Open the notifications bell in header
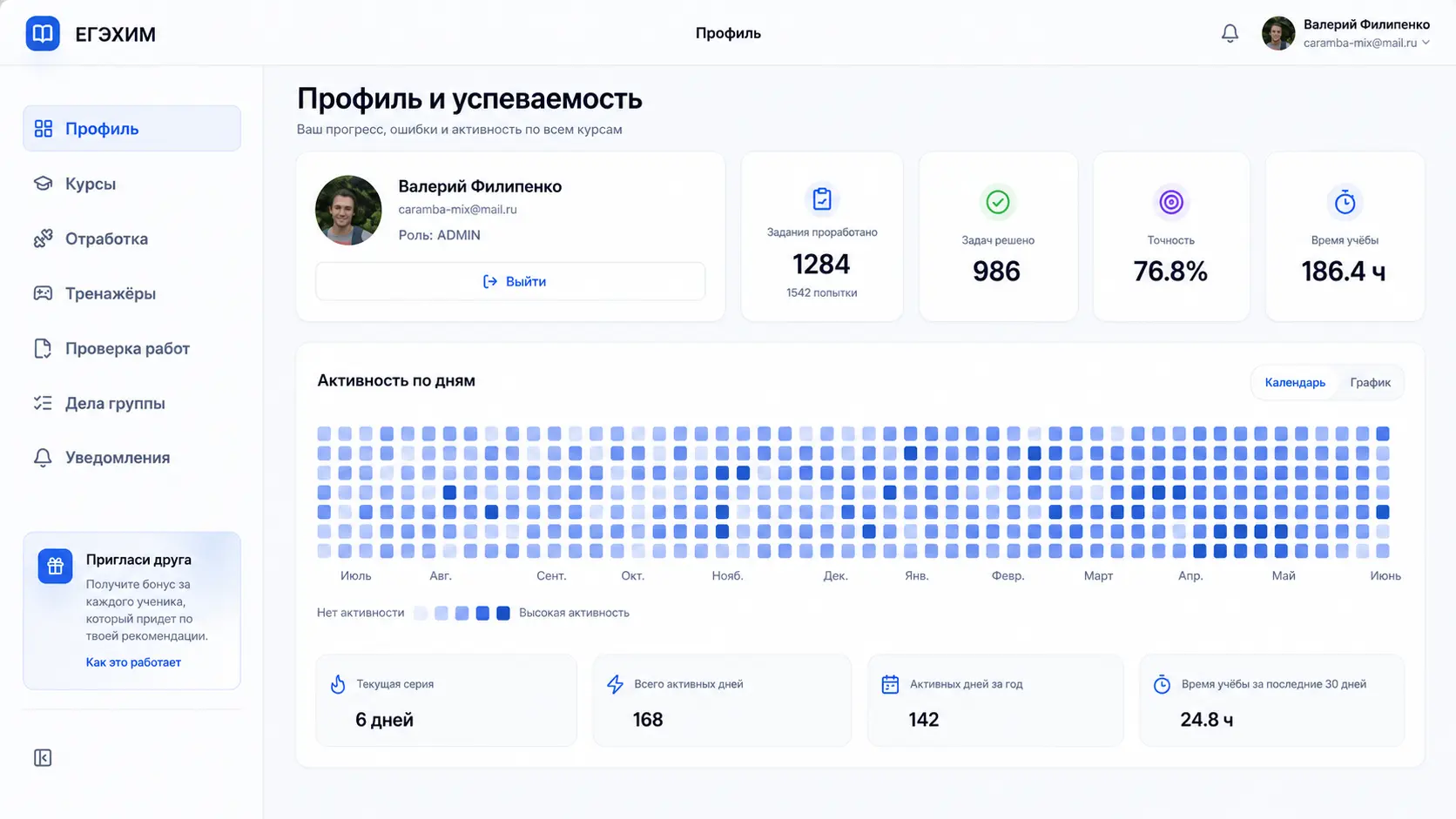 click(1230, 33)
